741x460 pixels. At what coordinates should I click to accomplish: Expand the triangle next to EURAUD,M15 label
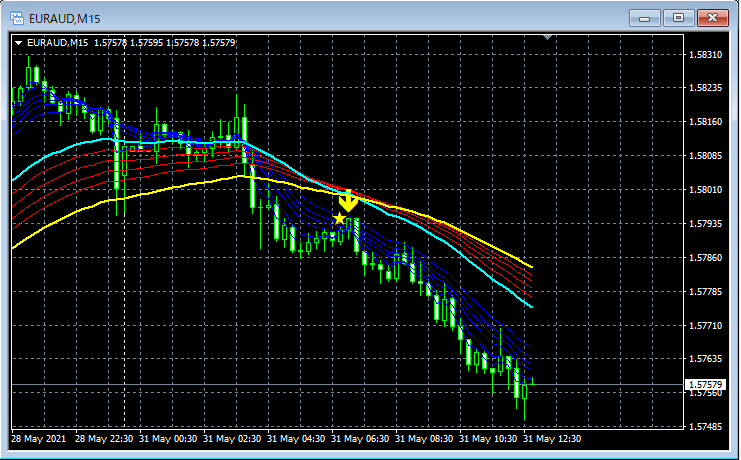pyautogui.click(x=18, y=43)
